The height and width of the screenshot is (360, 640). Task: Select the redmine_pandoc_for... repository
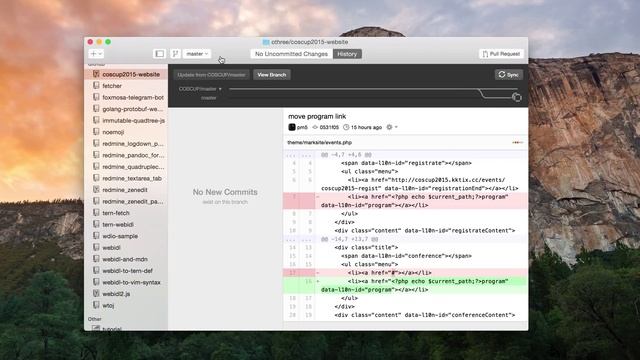coord(126,155)
